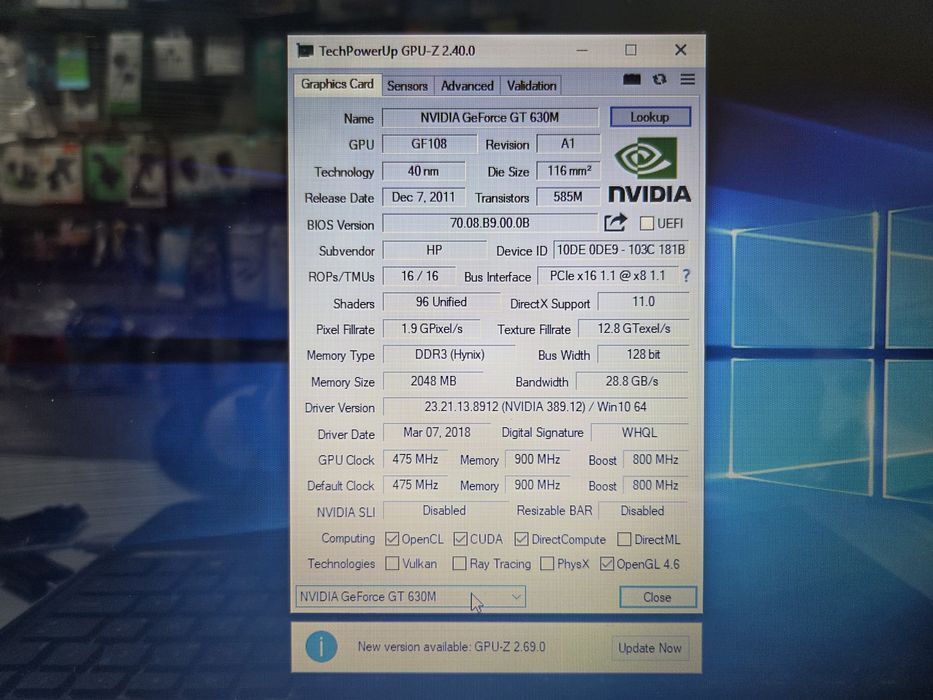The image size is (933, 700).
Task: Toggle the DirectCompute checkbox
Action: (x=521, y=539)
